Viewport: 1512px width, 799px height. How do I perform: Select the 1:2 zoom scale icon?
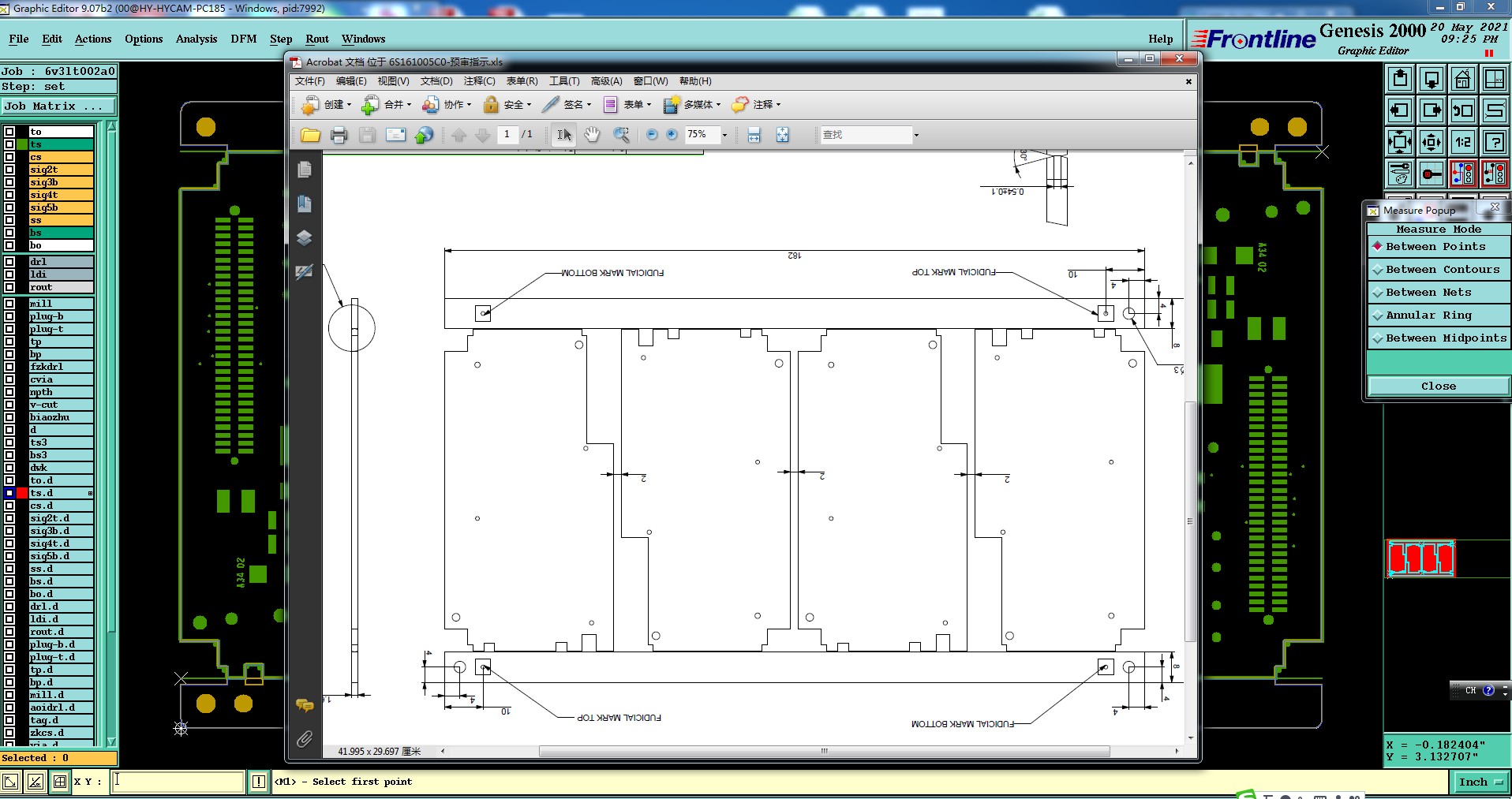[1462, 142]
